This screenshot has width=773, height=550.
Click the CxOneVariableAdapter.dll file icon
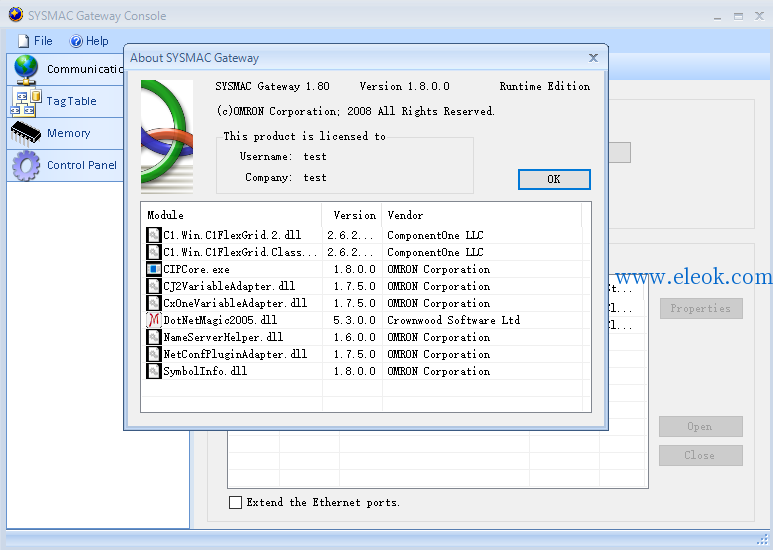click(154, 303)
